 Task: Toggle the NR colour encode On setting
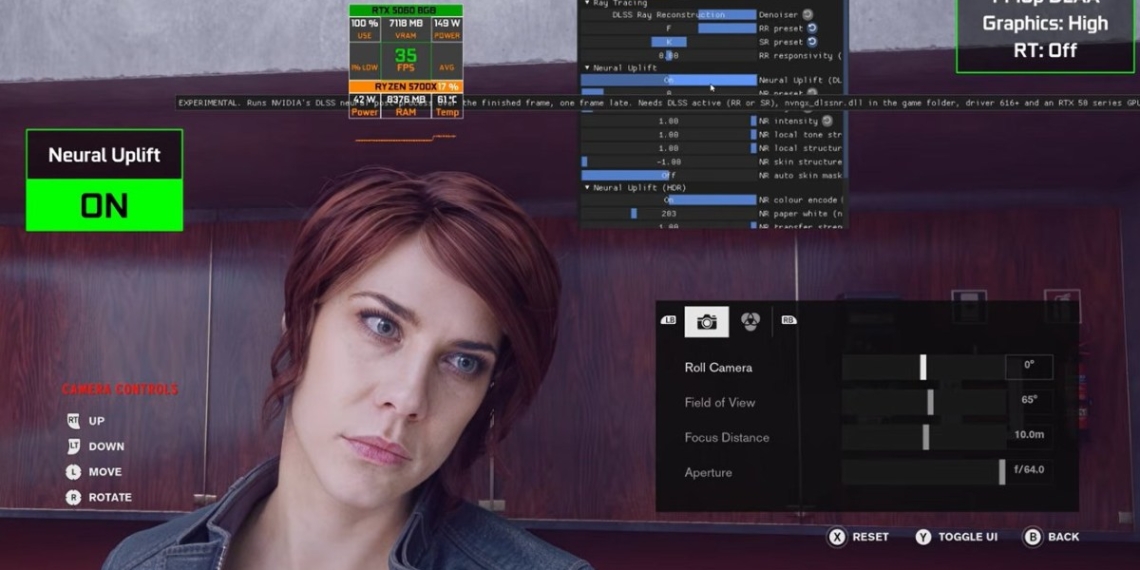pos(668,200)
